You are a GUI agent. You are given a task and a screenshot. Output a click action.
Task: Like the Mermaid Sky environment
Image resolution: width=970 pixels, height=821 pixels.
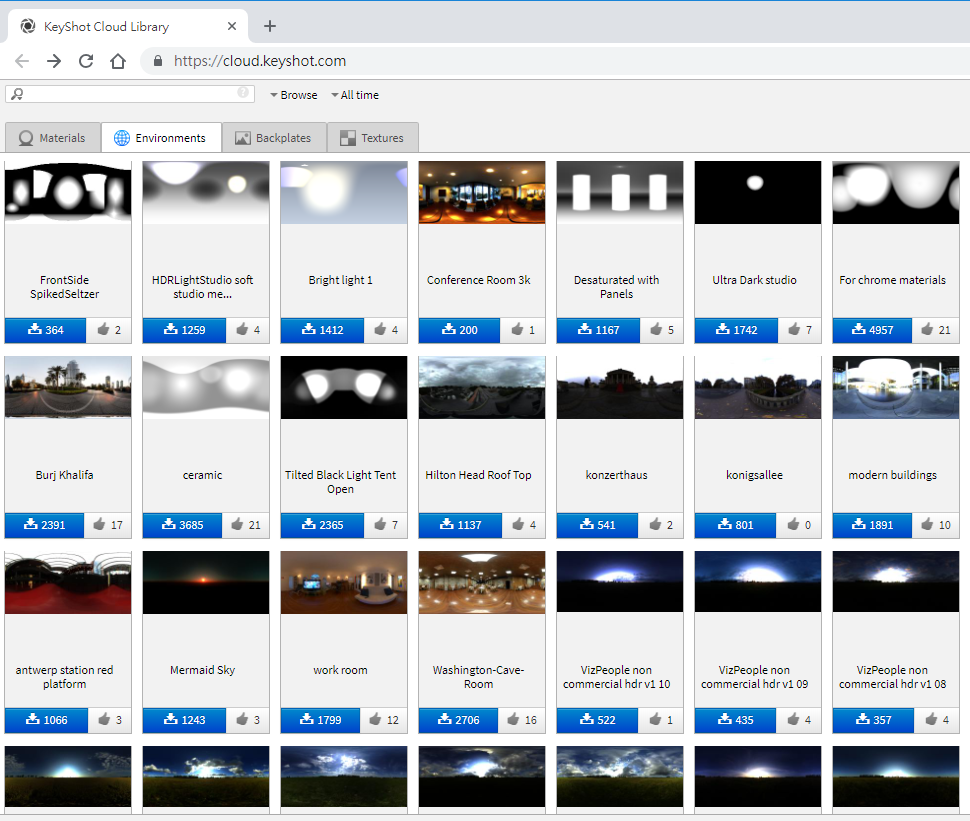click(x=247, y=720)
